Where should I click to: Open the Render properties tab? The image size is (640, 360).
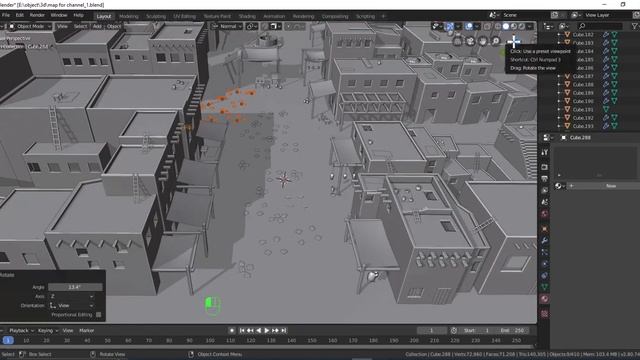click(x=544, y=167)
